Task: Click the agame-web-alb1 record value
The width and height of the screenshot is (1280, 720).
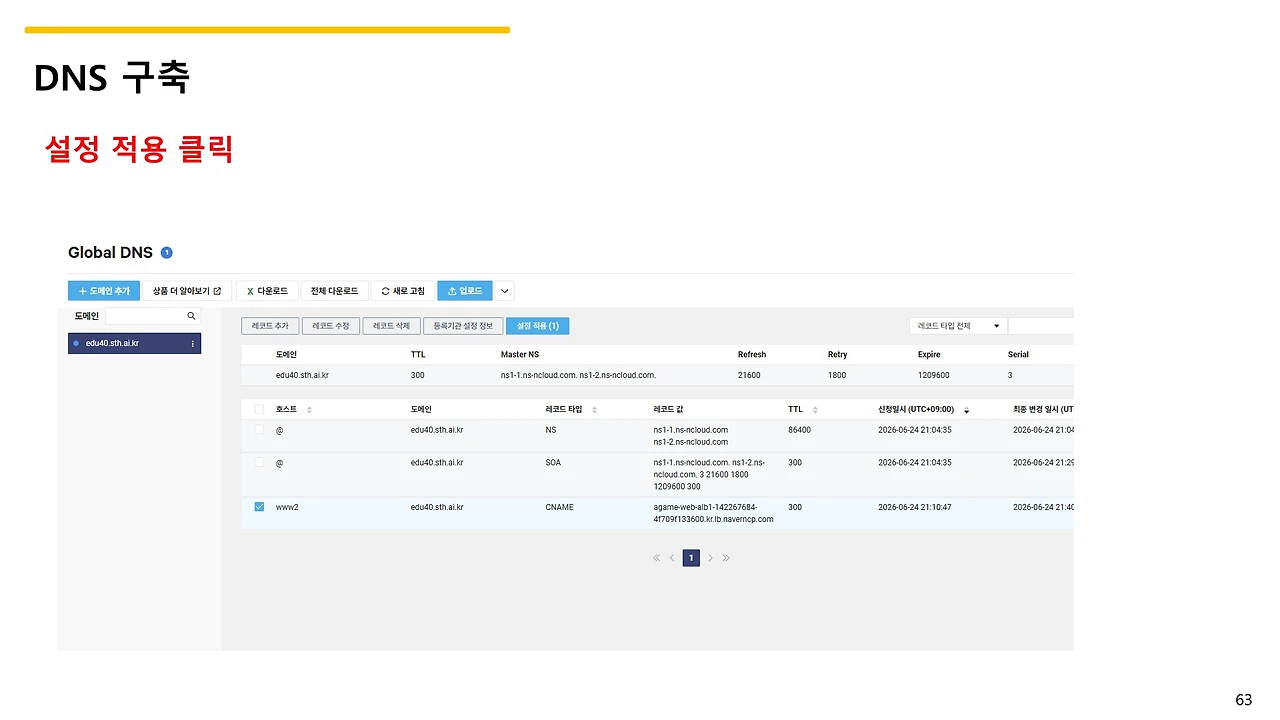Action: (713, 513)
